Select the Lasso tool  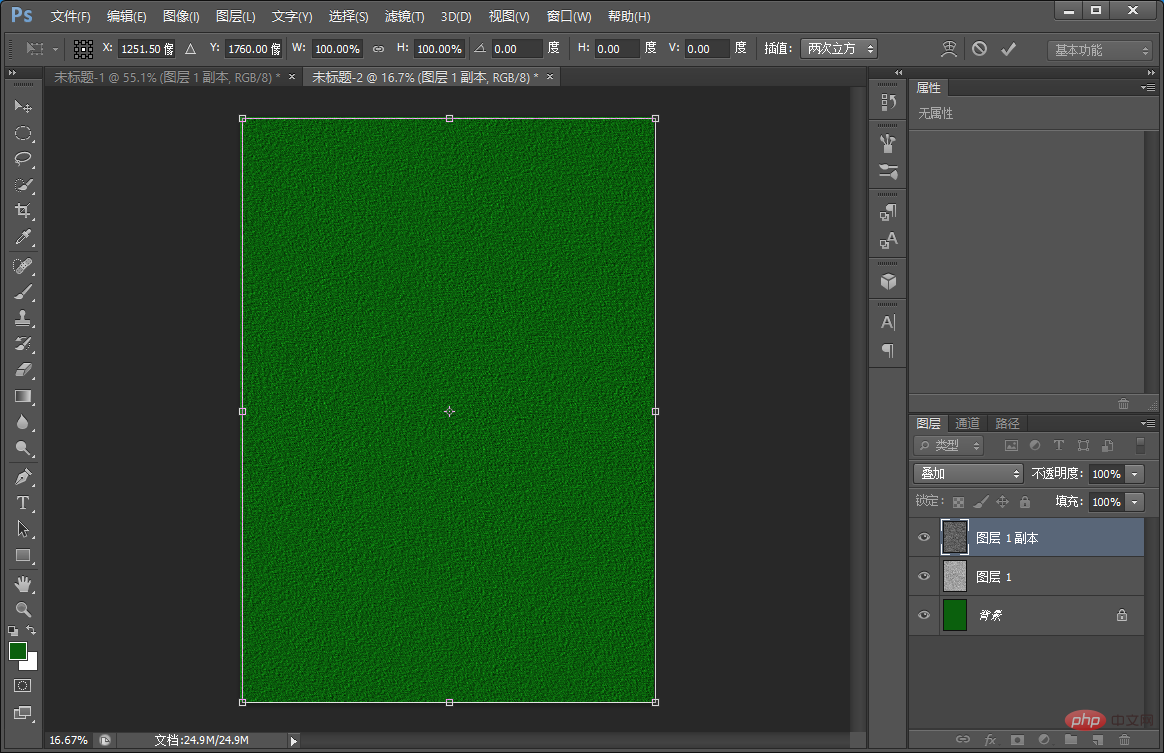coord(23,159)
